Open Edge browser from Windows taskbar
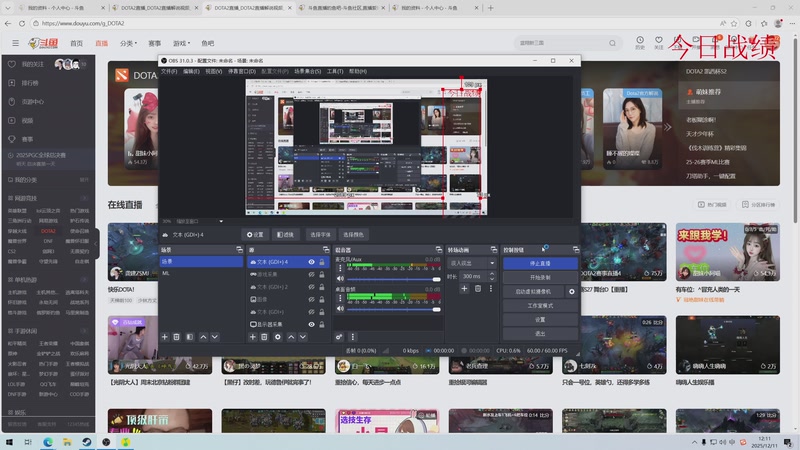This screenshot has height=450, width=800. 47,442
